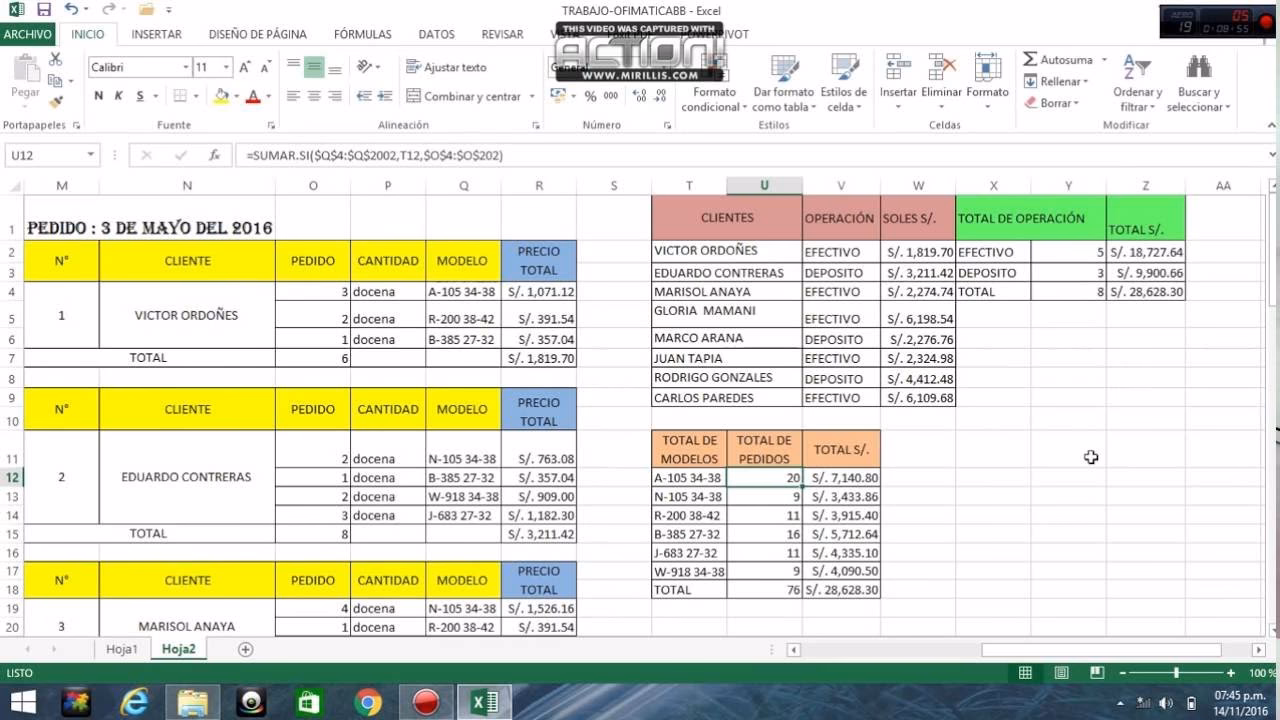
Task: Switch to the Hoja1 sheet tab
Action: [122, 649]
